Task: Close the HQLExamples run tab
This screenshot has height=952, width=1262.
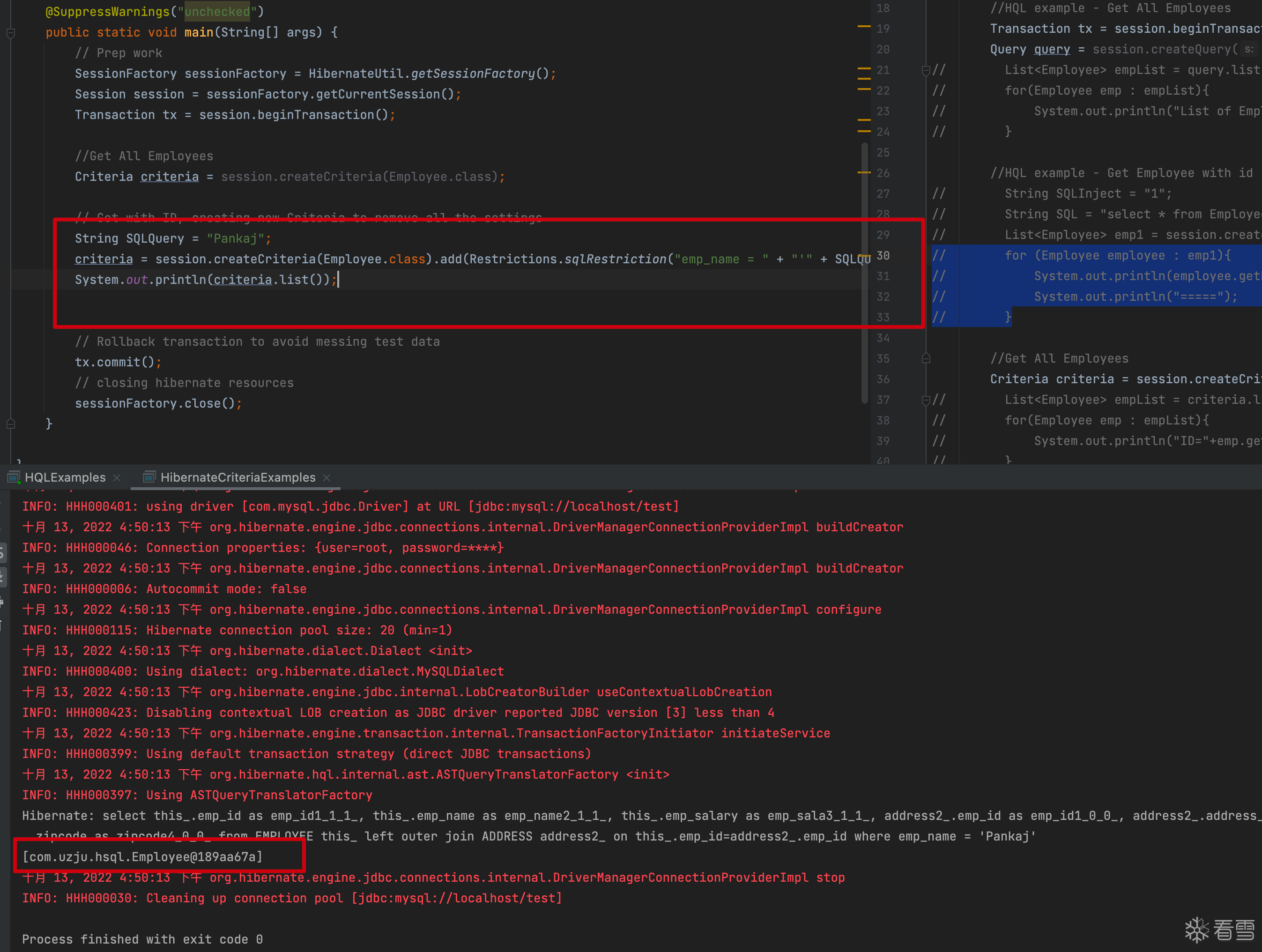Action: click(117, 478)
